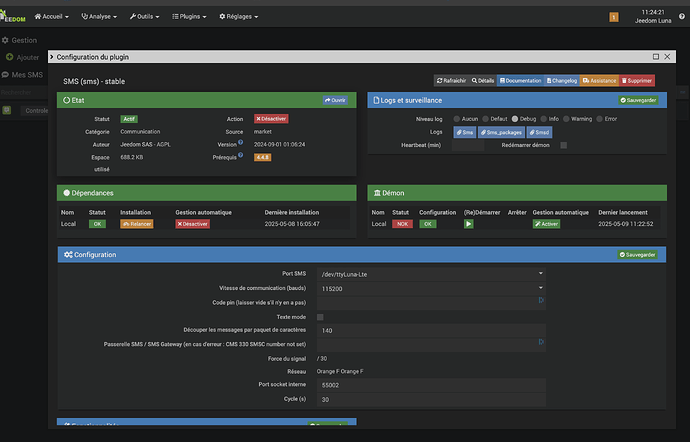
Task: Save Logs et surveillance settings
Action: [638, 100]
